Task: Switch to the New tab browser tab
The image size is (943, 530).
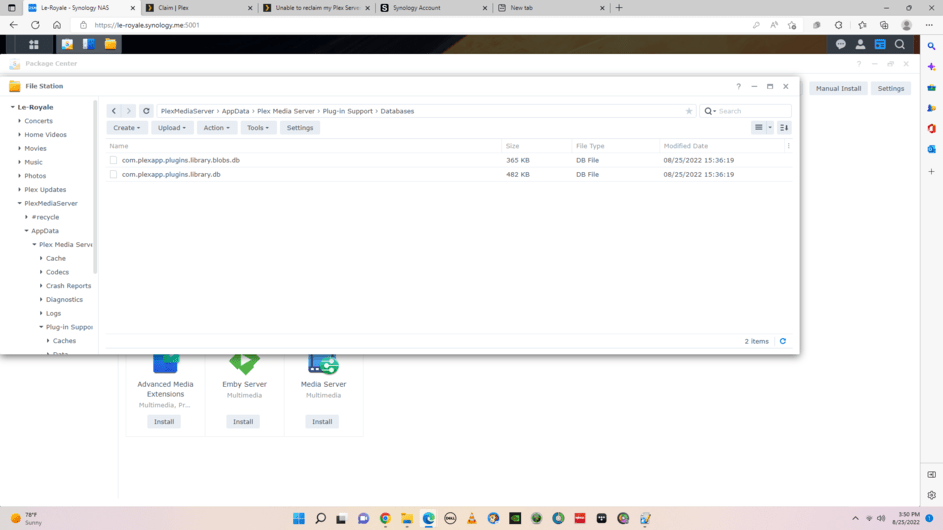Action: point(550,8)
